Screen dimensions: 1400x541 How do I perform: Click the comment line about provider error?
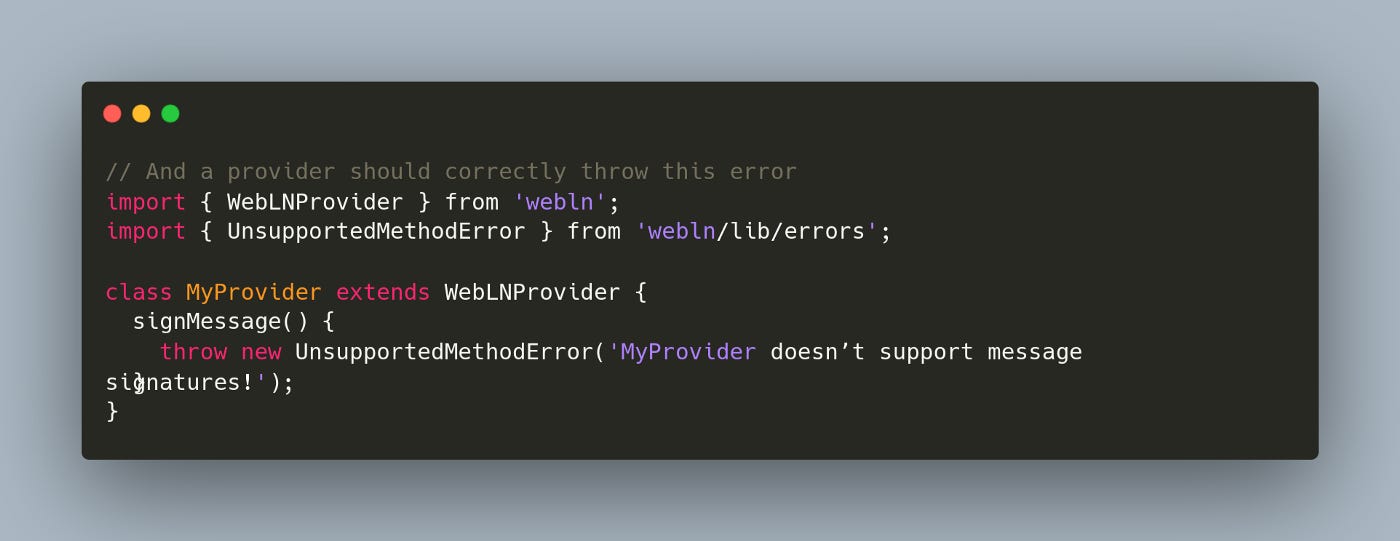click(451, 172)
